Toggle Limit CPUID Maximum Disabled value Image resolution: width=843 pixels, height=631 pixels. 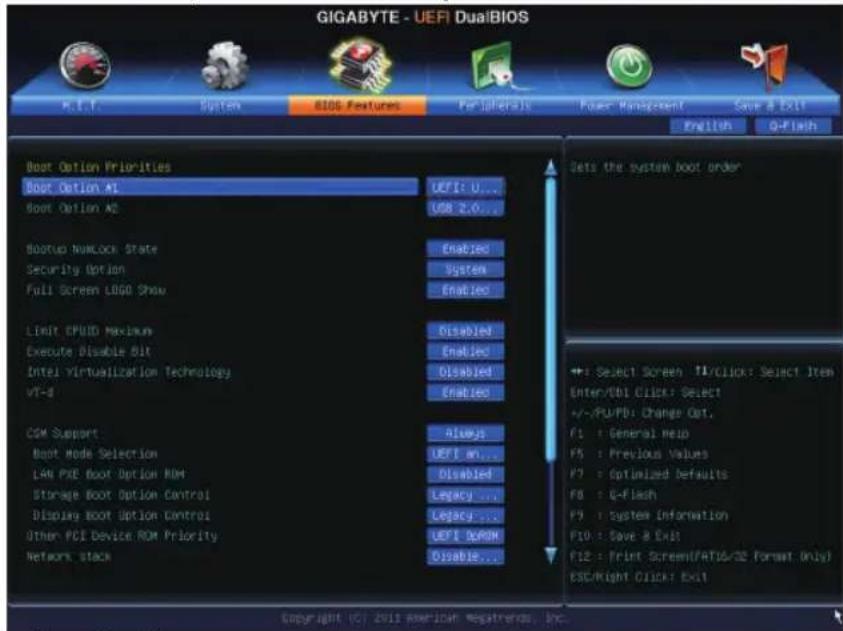[466, 331]
